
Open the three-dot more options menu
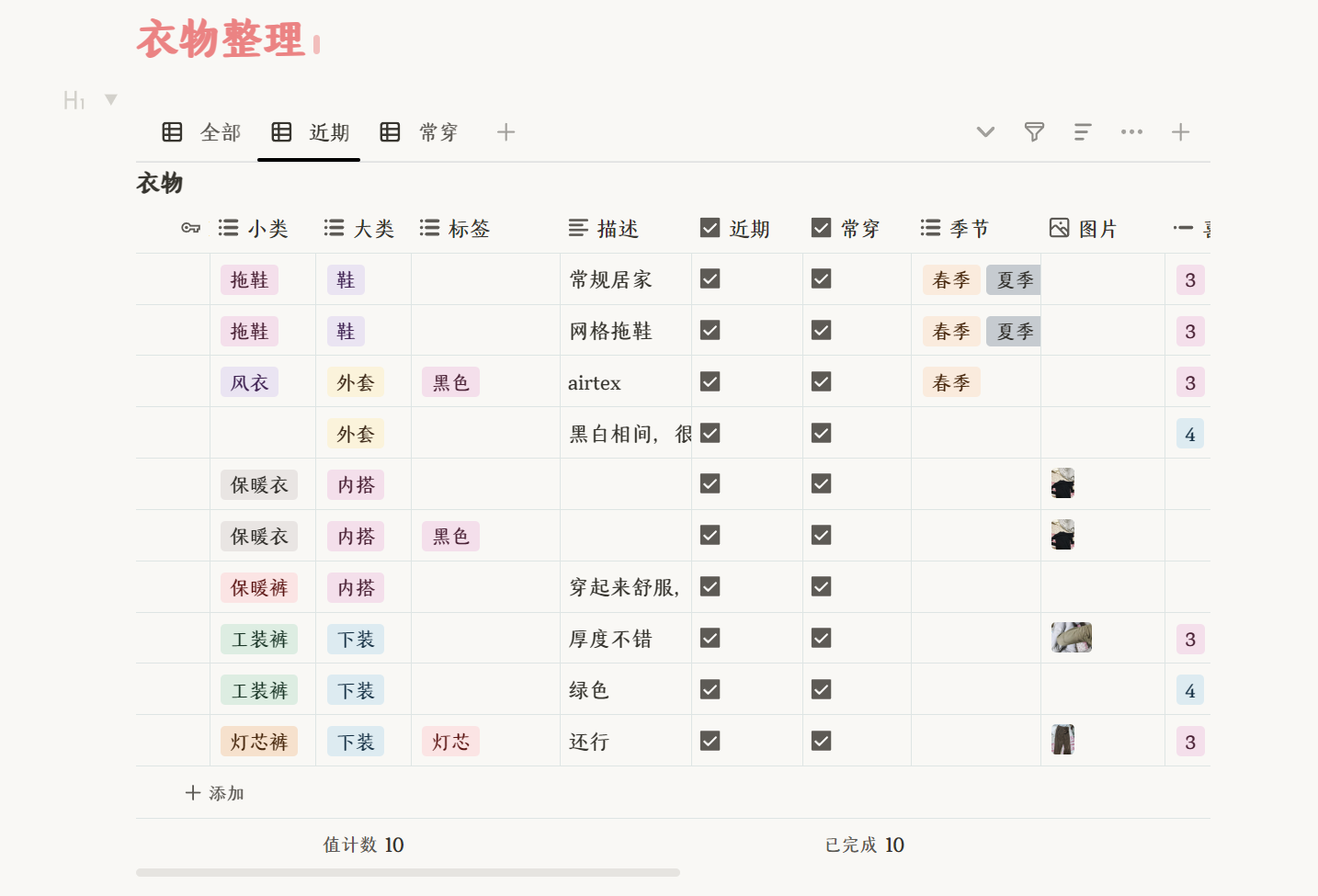tap(1131, 132)
